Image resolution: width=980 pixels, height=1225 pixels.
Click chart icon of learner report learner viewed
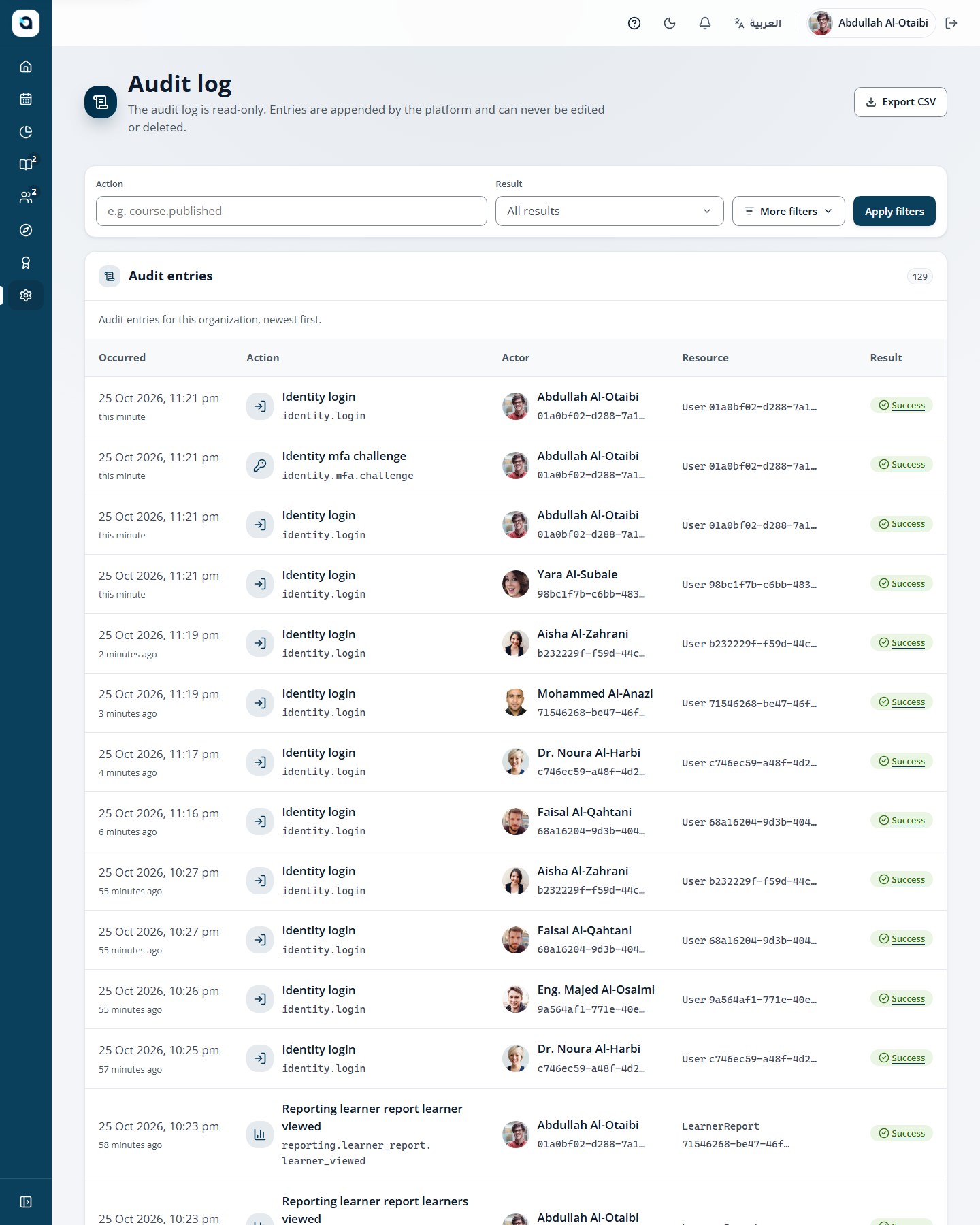click(x=260, y=1134)
